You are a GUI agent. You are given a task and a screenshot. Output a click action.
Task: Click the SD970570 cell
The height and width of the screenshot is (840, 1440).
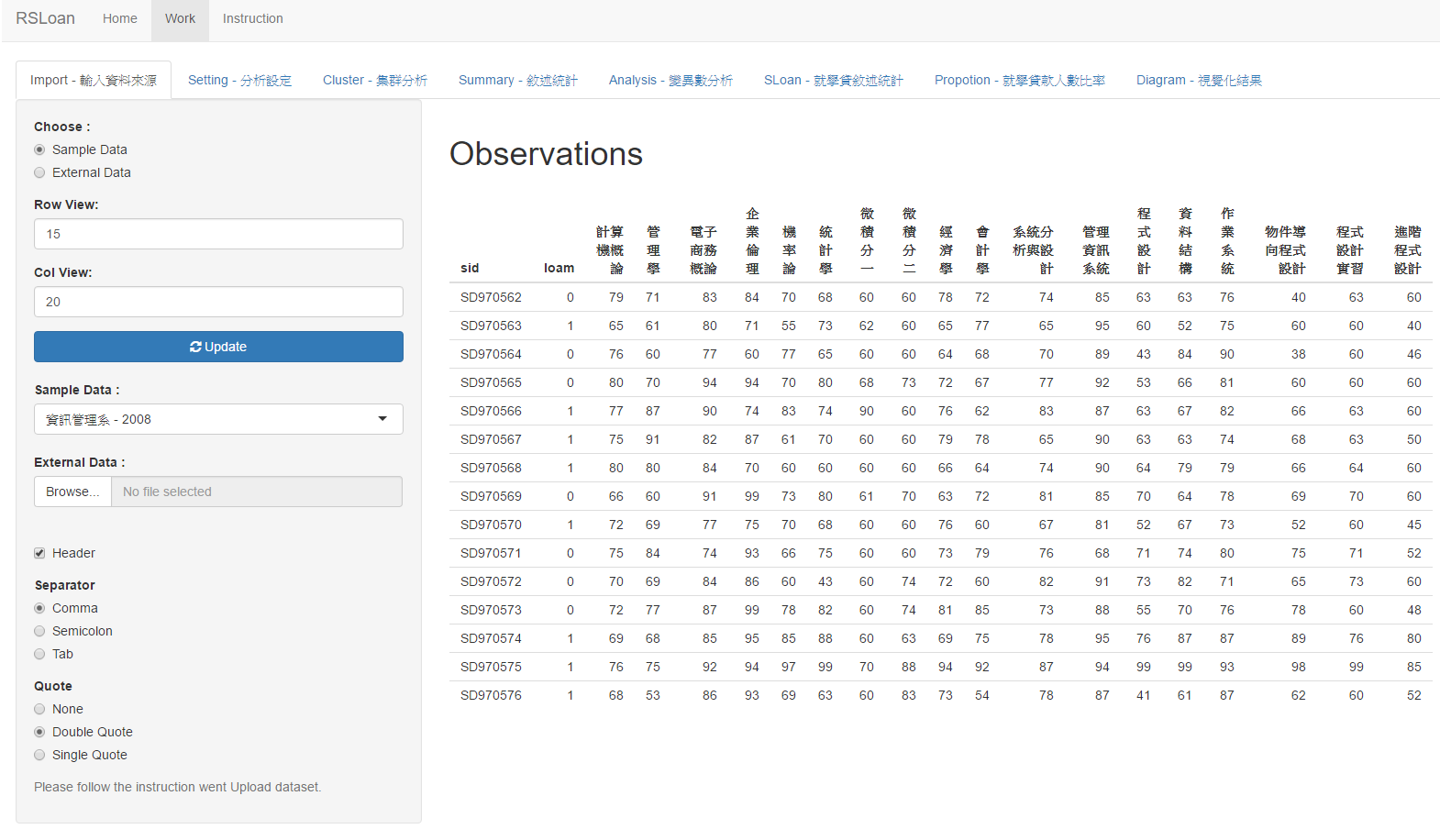(491, 525)
